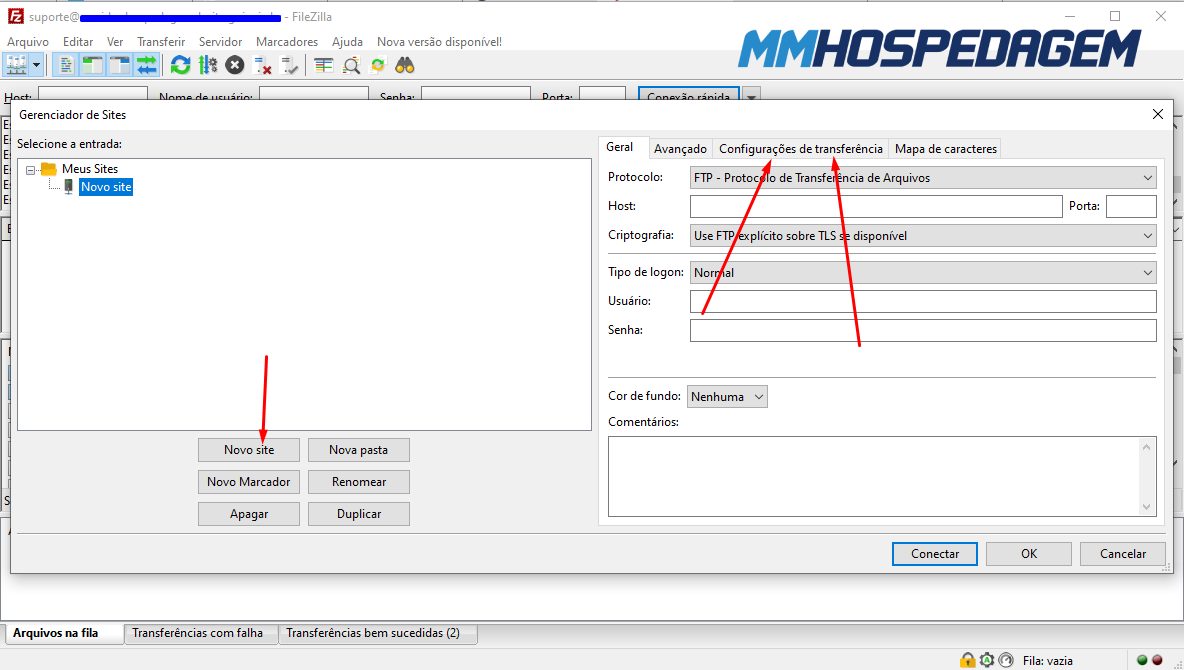Click the reconnect to last server icon
This screenshot has height=670, width=1184.
tap(289, 66)
